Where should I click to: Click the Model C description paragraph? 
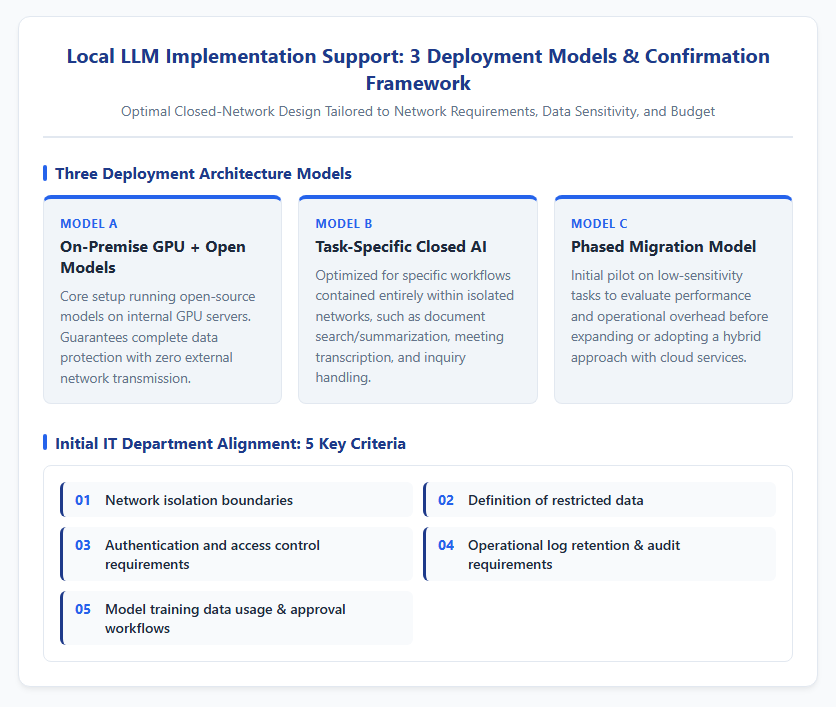pyautogui.click(x=670, y=316)
